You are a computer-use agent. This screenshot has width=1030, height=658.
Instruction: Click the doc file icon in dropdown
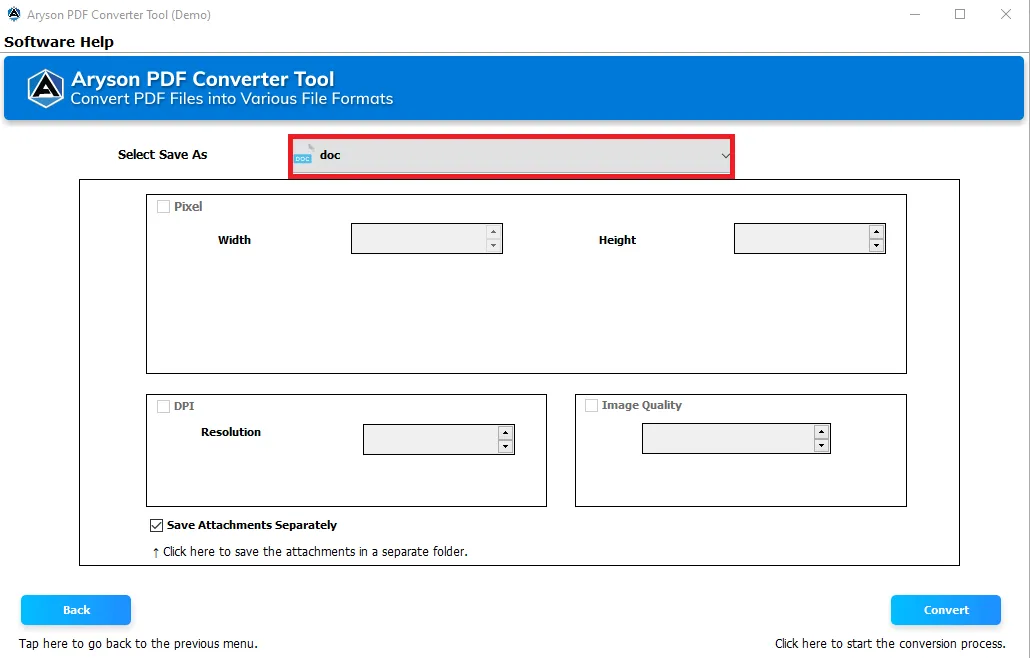[x=303, y=155]
